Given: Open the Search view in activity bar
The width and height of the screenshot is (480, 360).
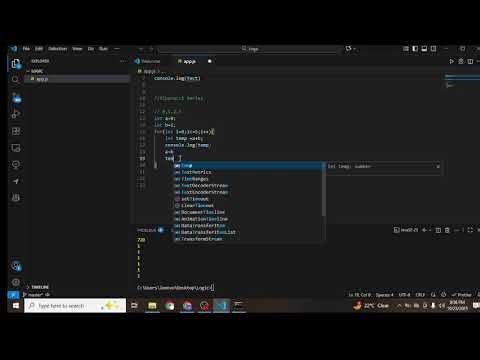Looking at the screenshot, I should (x=15, y=80).
